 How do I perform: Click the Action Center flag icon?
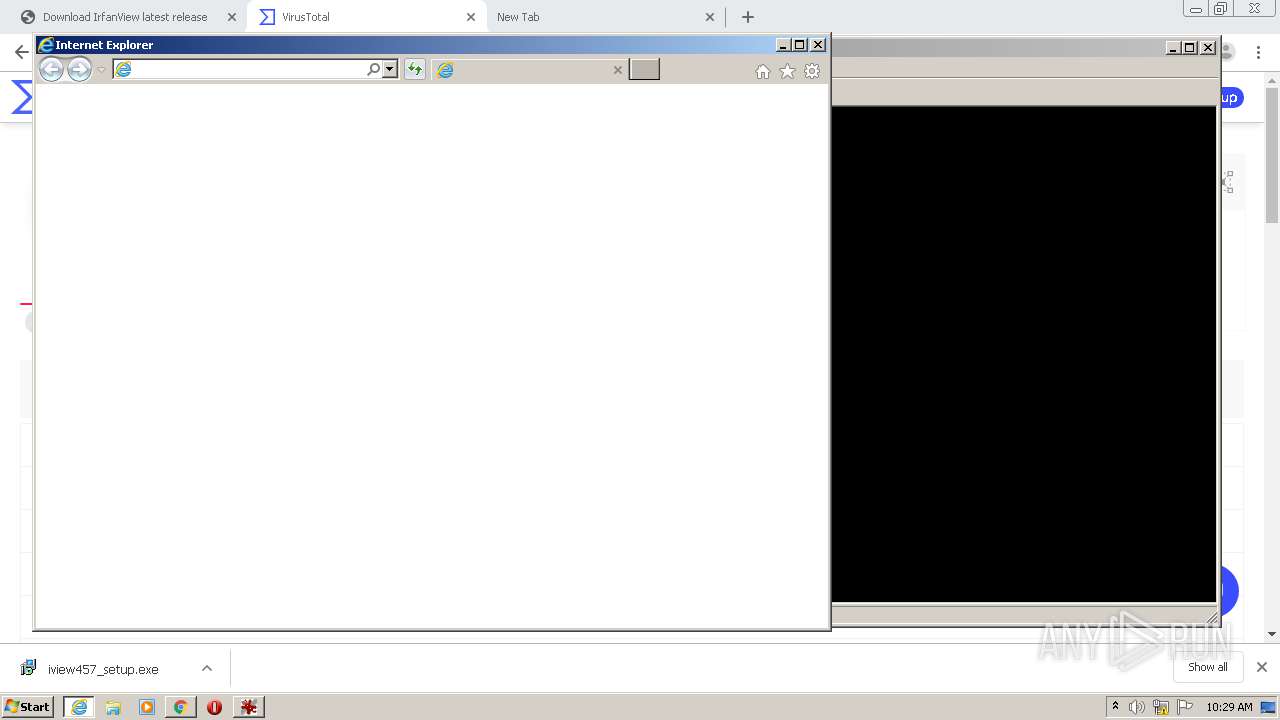pyautogui.click(x=1185, y=707)
